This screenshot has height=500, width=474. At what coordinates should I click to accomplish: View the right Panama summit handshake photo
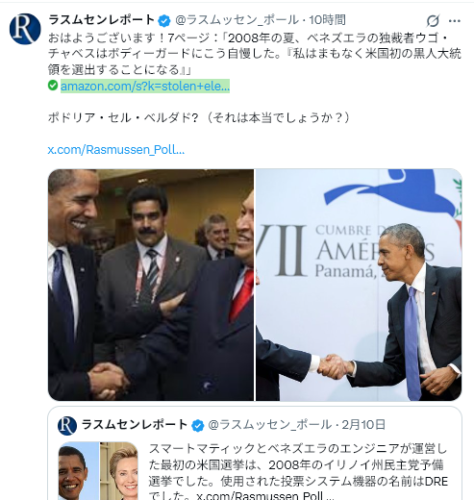pos(359,285)
